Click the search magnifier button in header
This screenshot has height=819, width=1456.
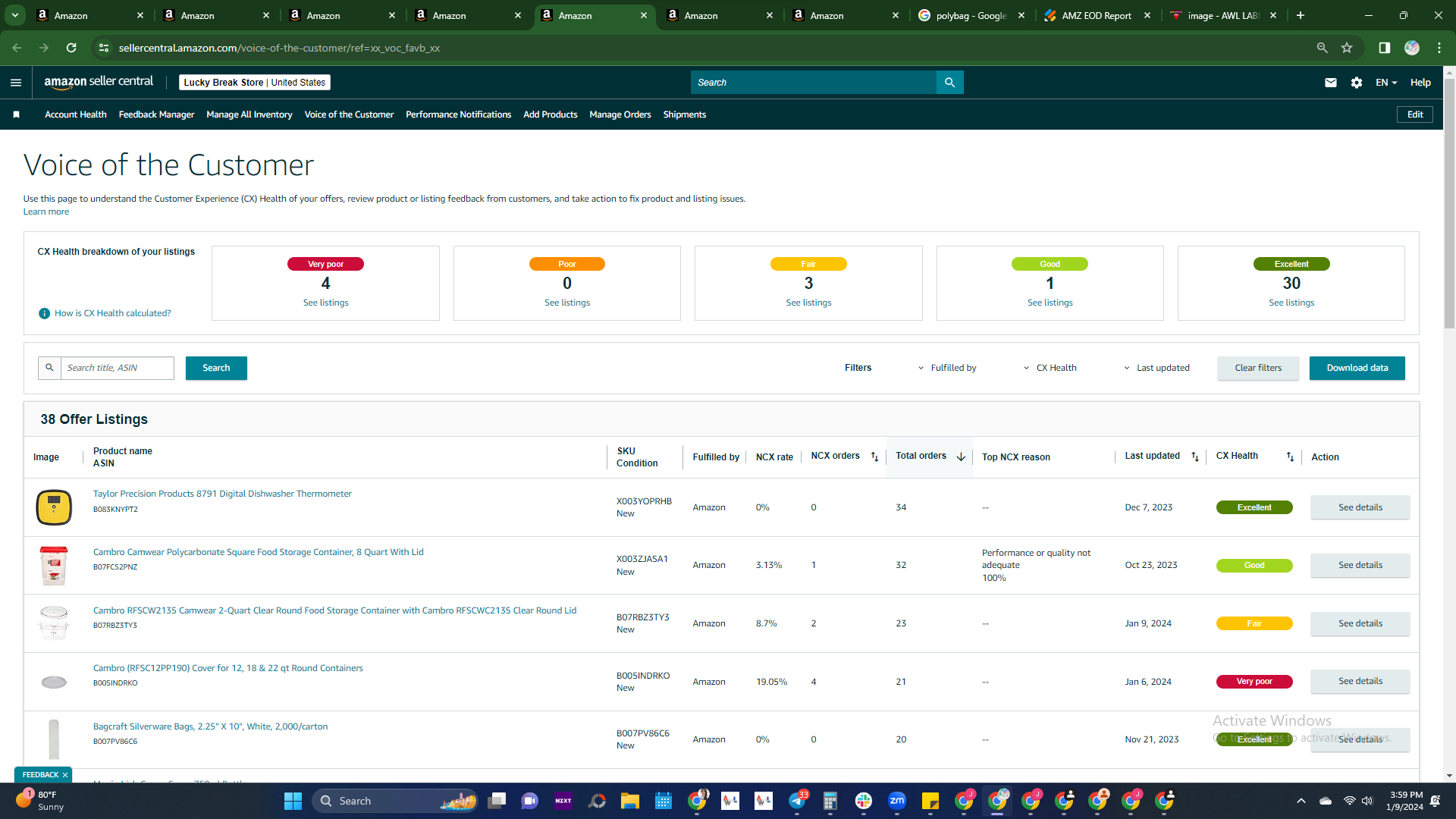[x=949, y=83]
